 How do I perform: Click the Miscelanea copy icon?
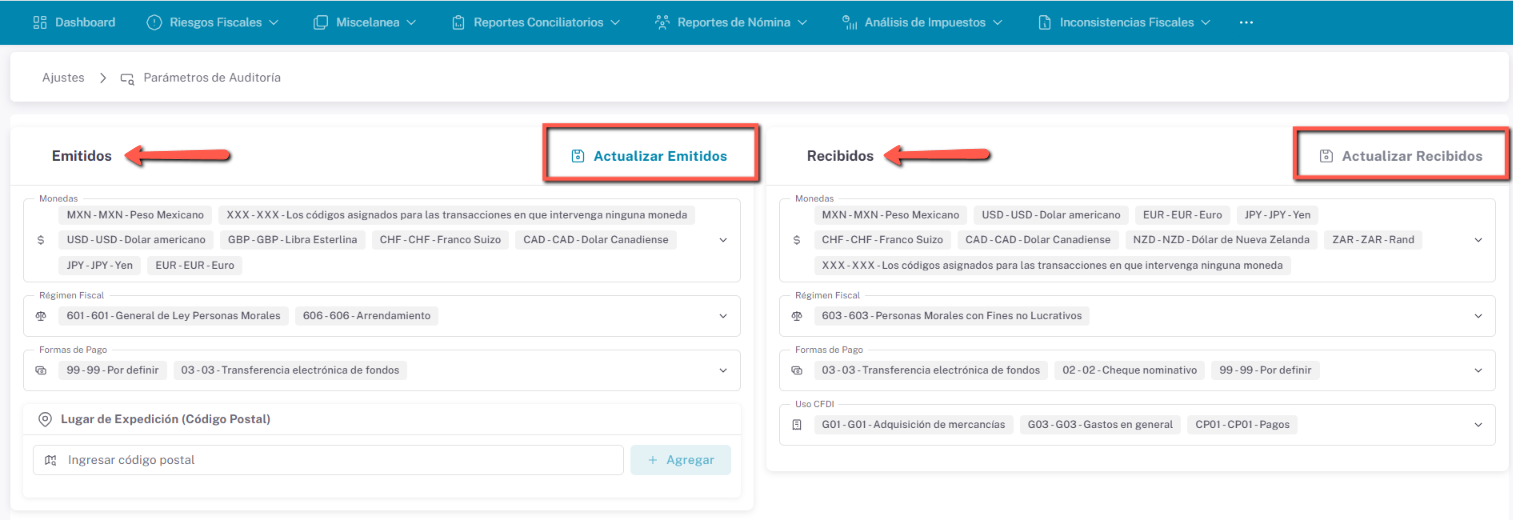[320, 22]
